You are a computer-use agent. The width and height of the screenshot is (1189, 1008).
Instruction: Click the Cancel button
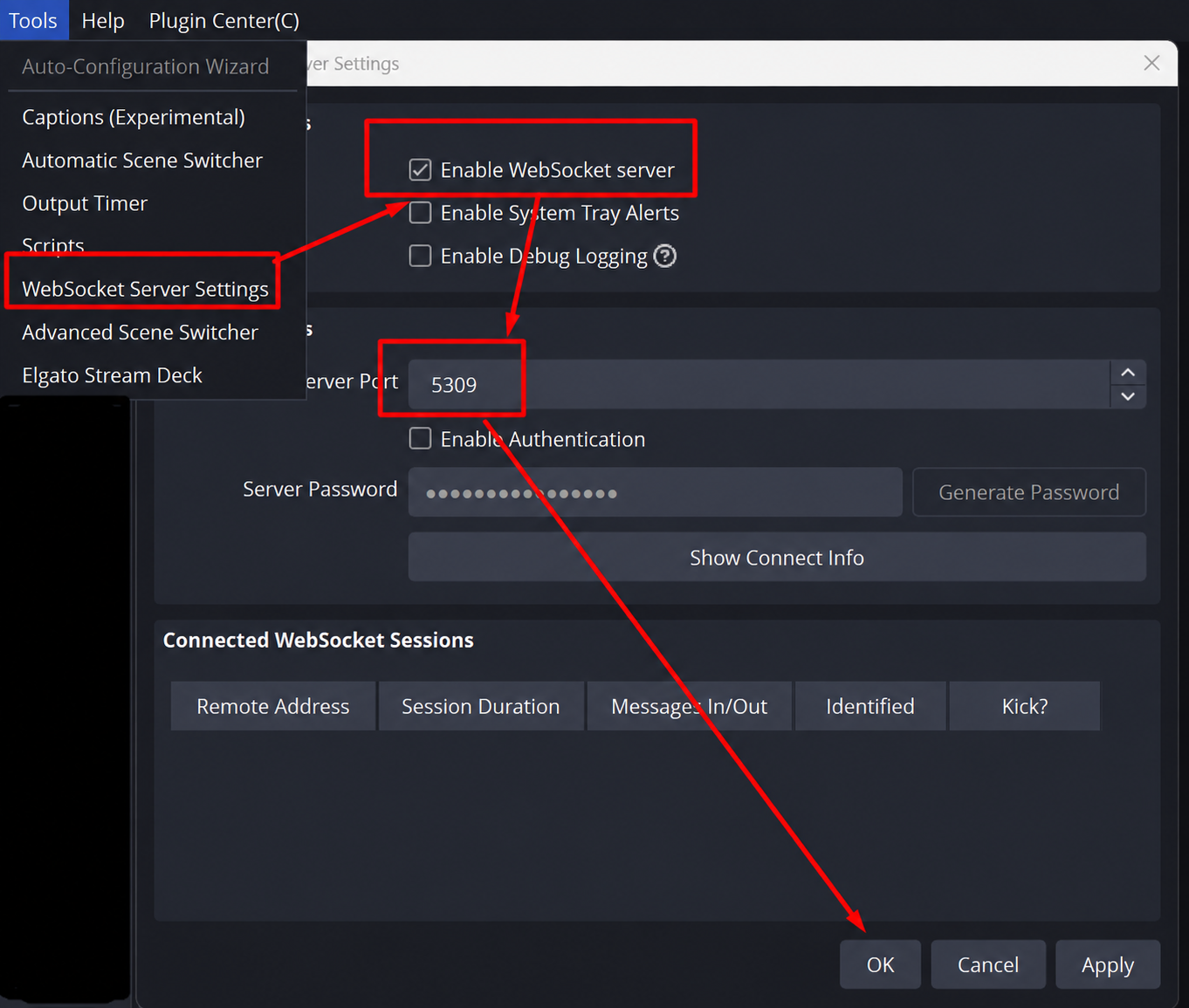pos(988,964)
